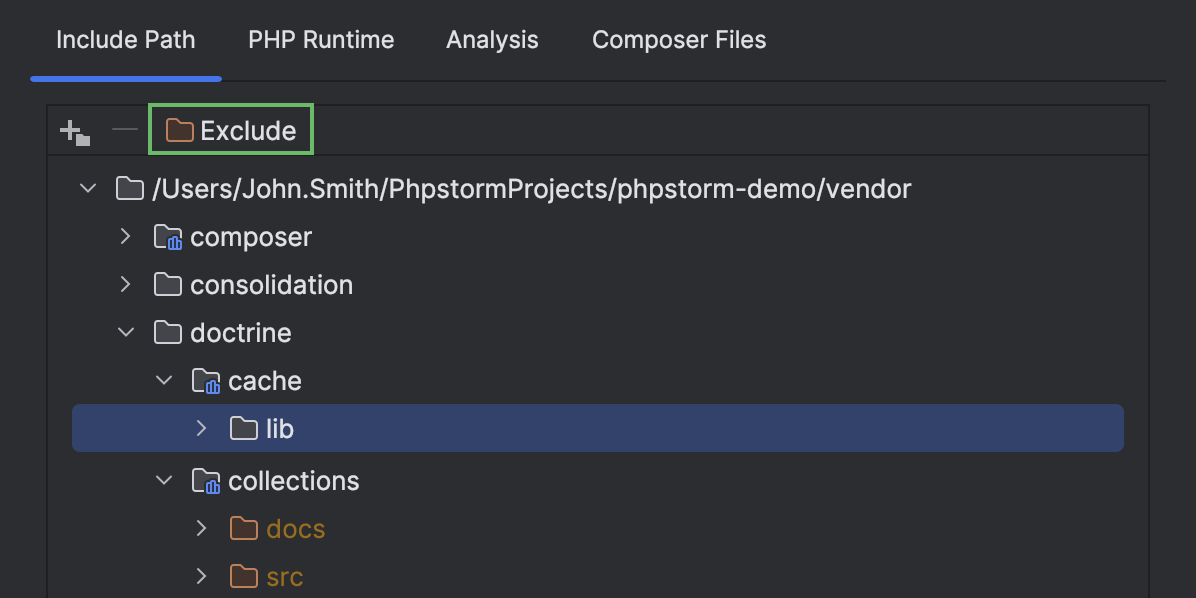Expand the lib tree node

click(x=201, y=428)
